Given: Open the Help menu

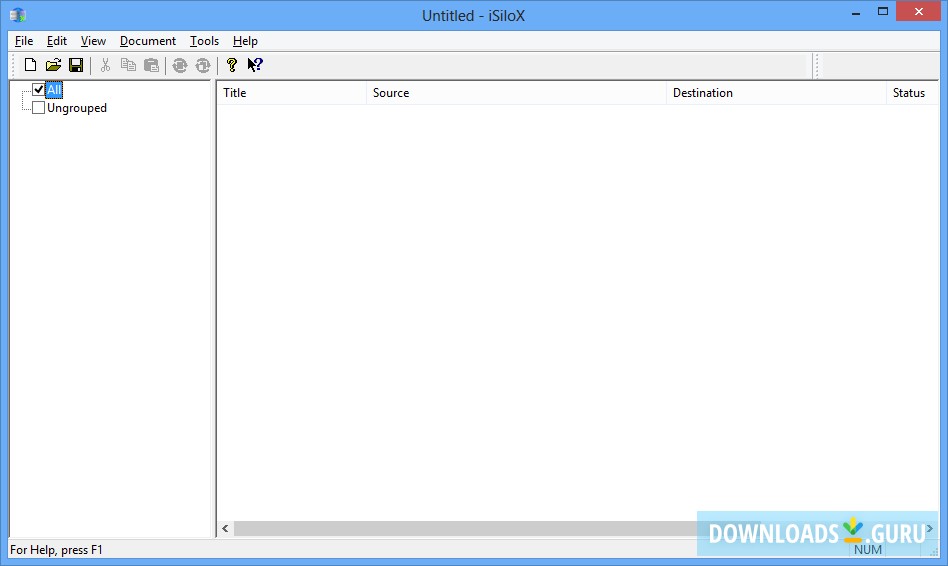Looking at the screenshot, I should click(x=245, y=41).
